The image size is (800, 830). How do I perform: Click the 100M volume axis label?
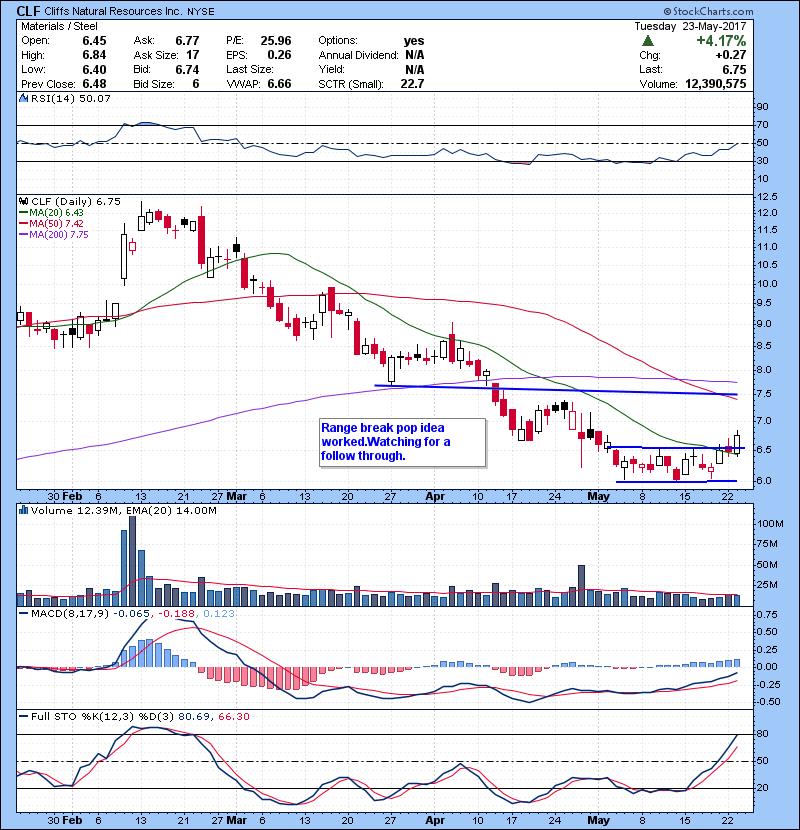[x=770, y=524]
